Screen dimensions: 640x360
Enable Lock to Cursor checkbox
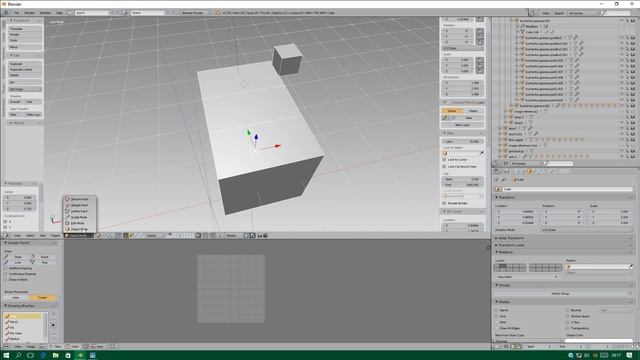coord(444,160)
